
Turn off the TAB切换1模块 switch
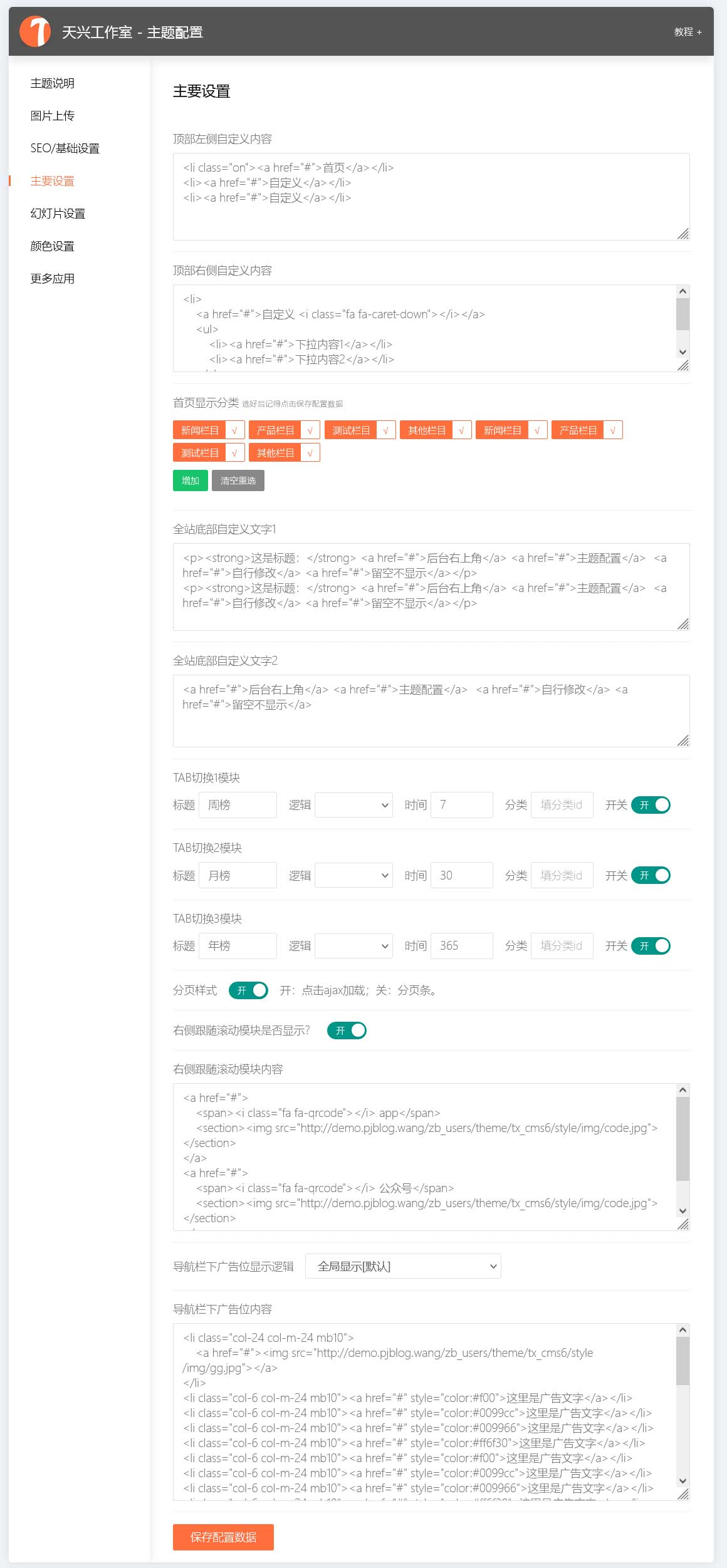(651, 805)
